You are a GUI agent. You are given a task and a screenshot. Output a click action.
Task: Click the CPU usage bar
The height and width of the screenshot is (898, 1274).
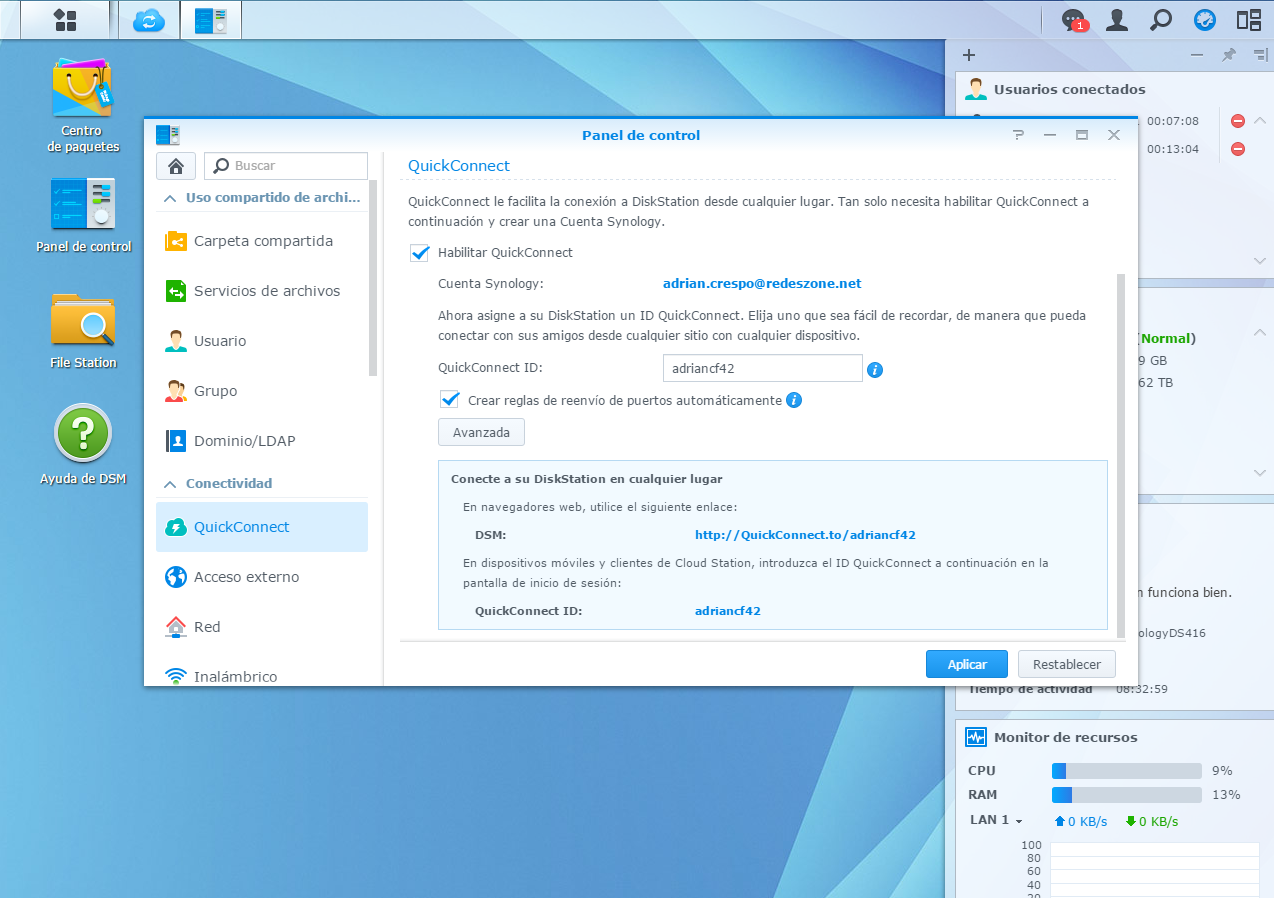click(x=1126, y=771)
